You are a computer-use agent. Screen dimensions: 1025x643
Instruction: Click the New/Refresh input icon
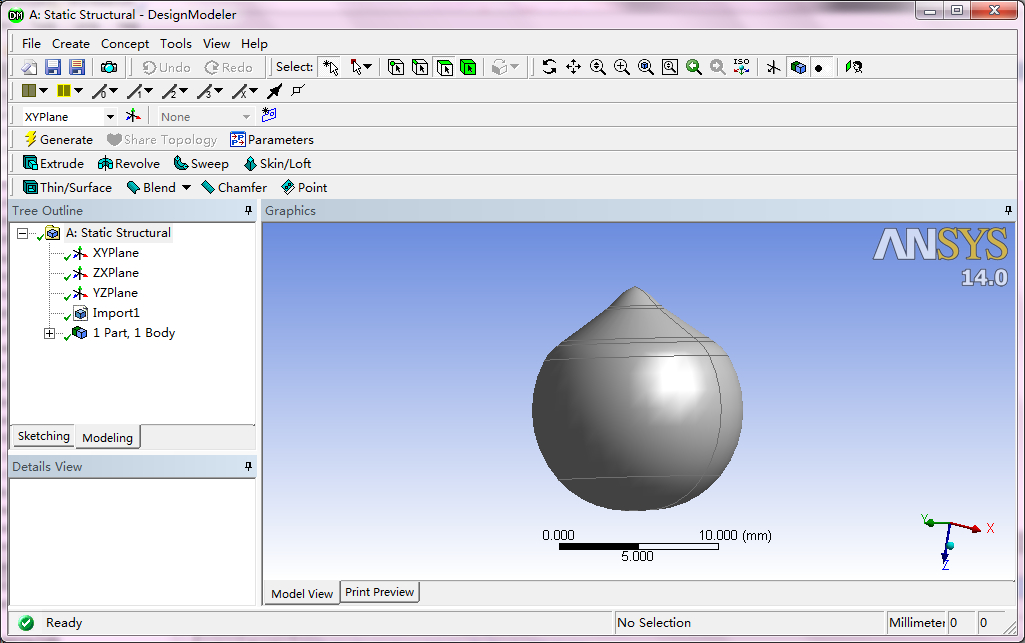point(29,67)
